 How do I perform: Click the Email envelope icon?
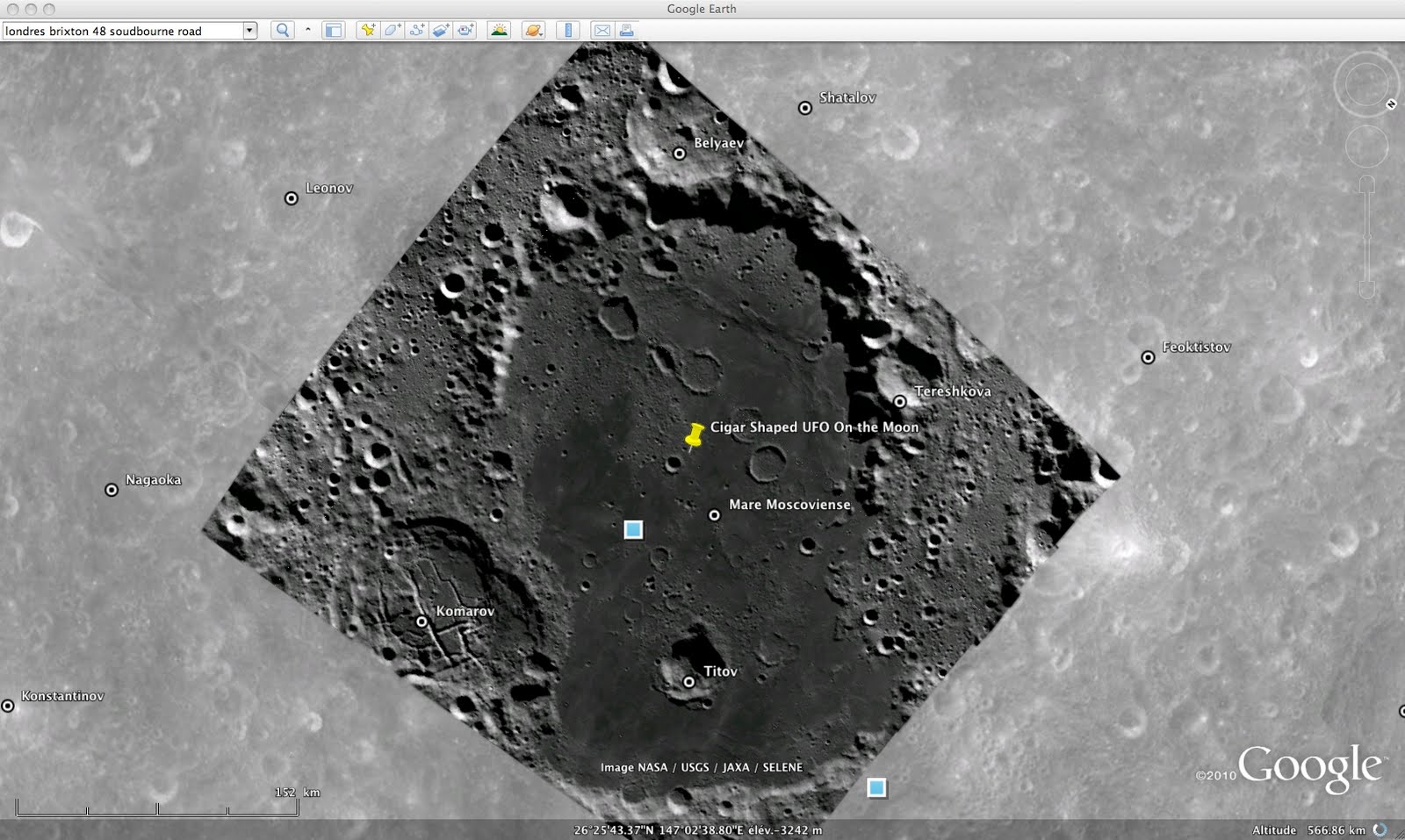pyautogui.click(x=602, y=30)
